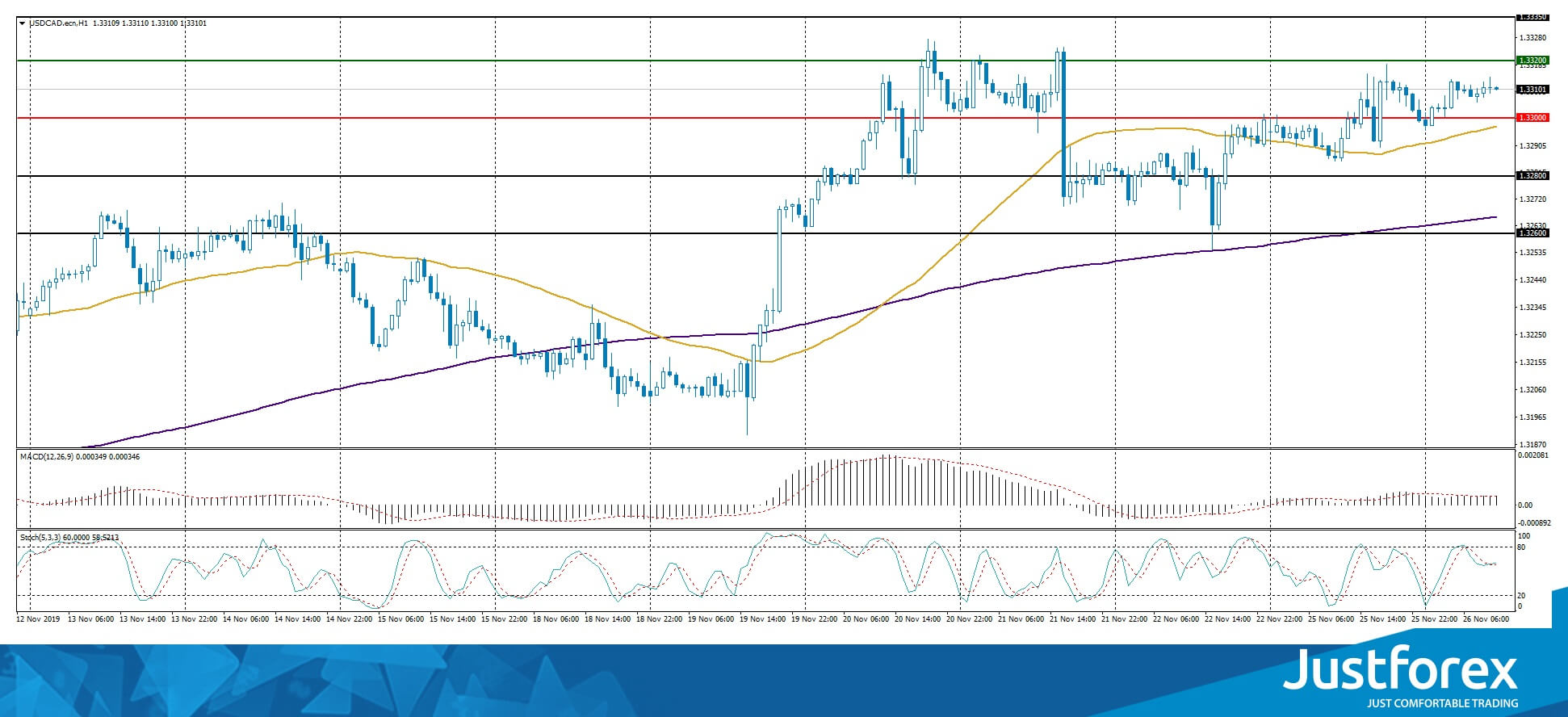Click the 14 Nov 06:00 time label

tap(246, 618)
